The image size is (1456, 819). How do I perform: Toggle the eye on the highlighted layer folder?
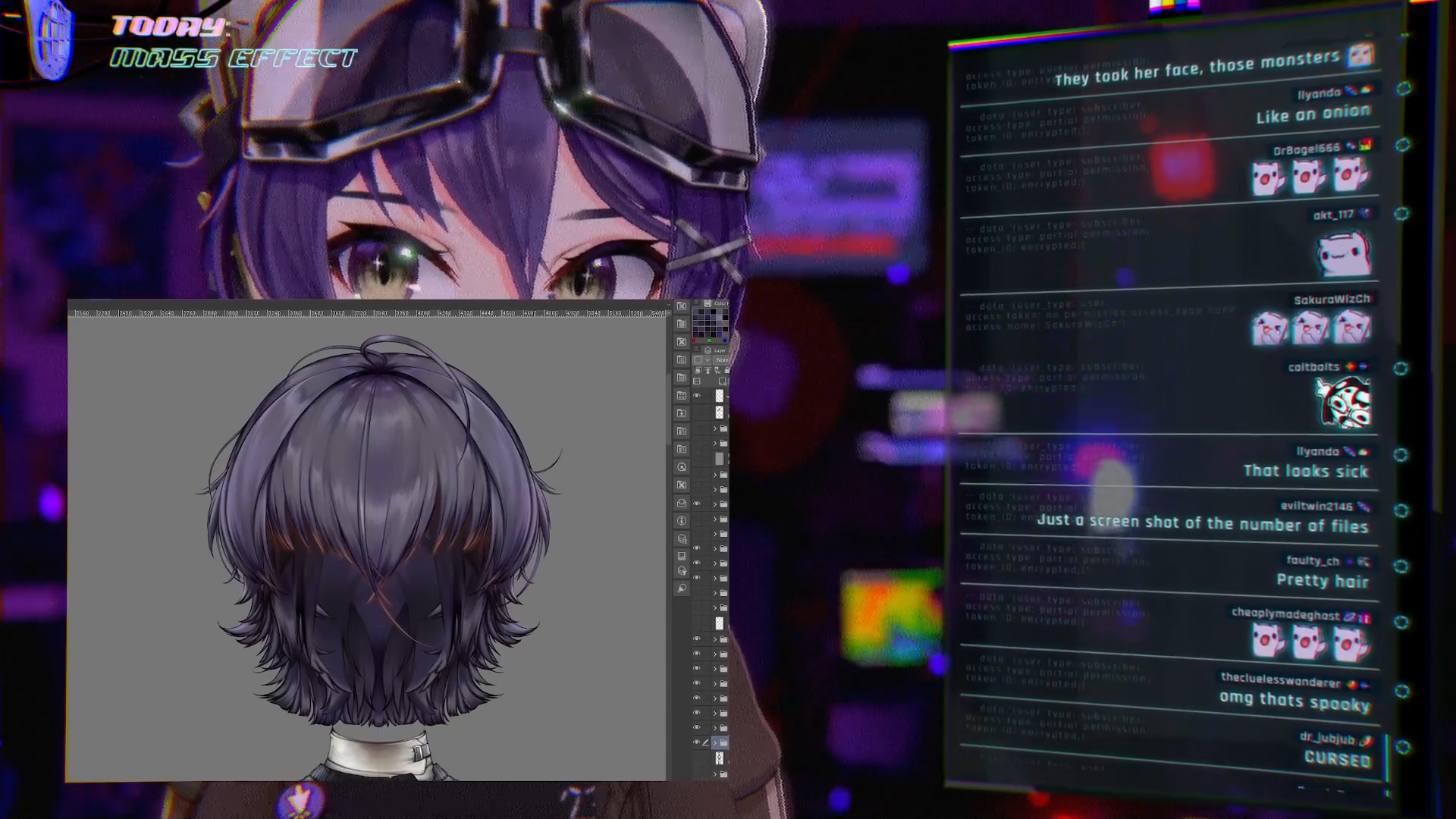click(697, 742)
